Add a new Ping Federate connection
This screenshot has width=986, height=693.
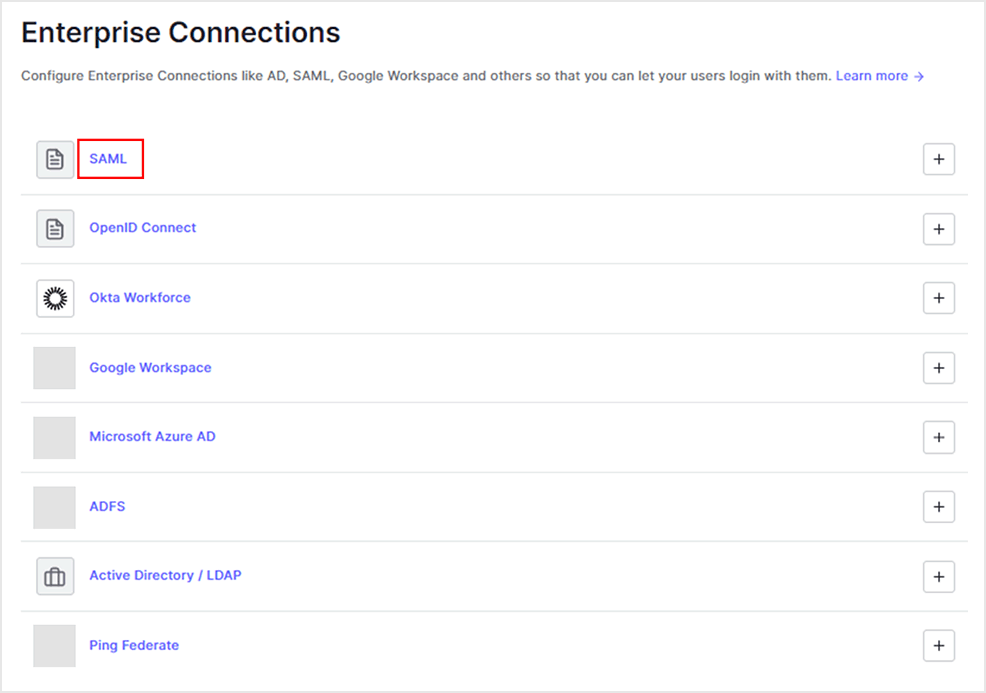coord(939,645)
